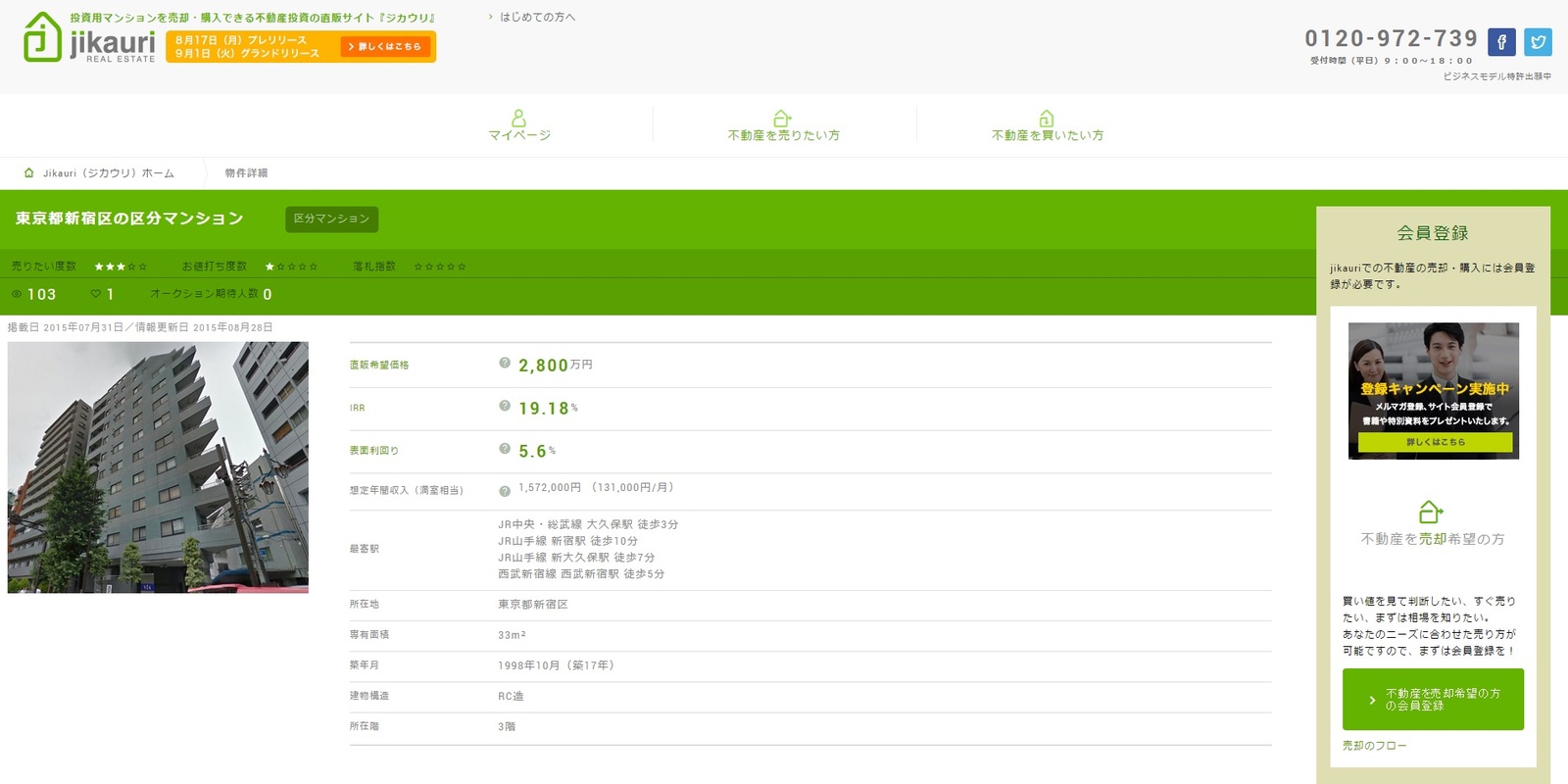Toggle the heart favorite icon

[x=96, y=294]
